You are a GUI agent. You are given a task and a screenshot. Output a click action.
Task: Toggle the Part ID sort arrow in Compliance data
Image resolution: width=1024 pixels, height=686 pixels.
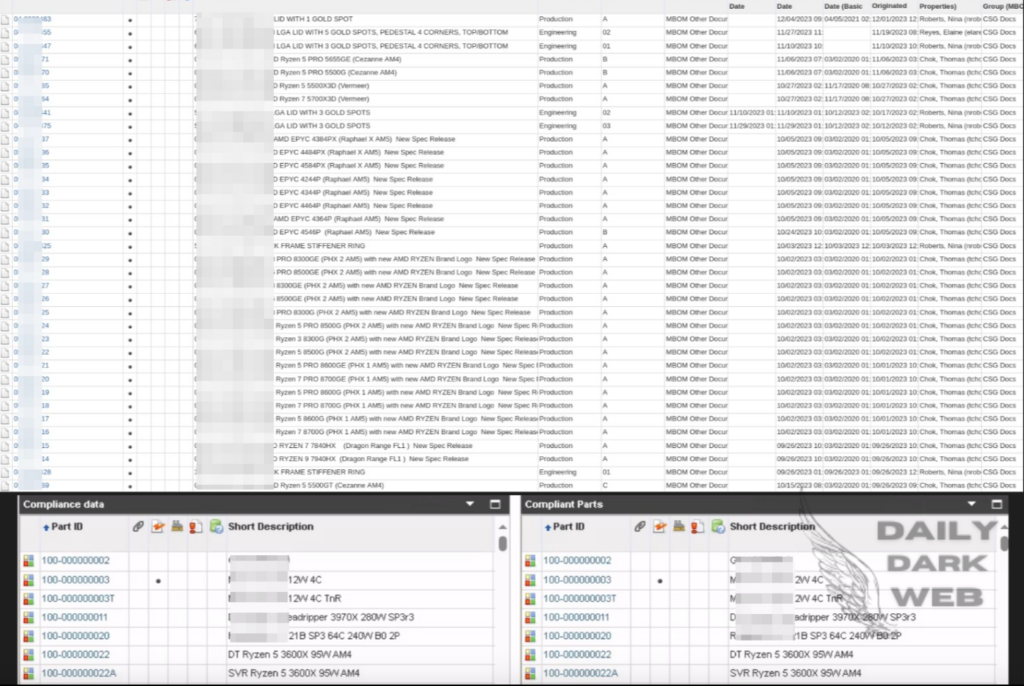tap(44, 526)
